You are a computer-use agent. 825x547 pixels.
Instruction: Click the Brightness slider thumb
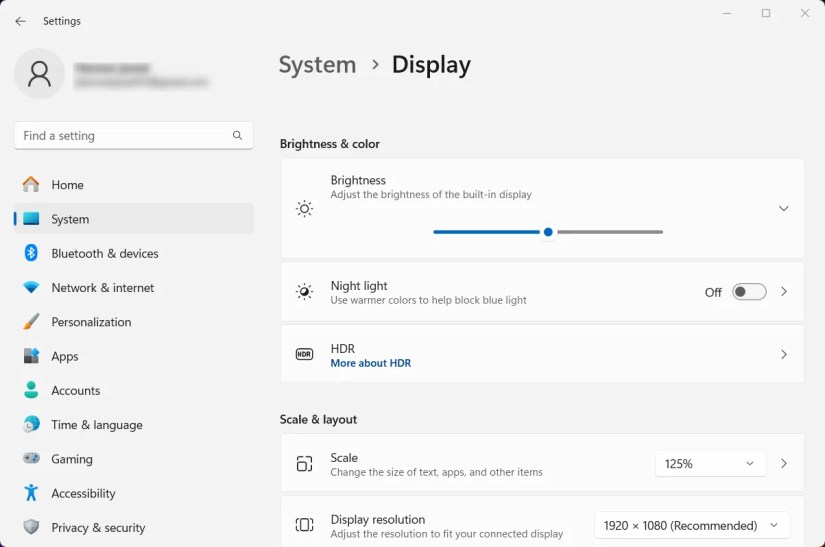[548, 232]
